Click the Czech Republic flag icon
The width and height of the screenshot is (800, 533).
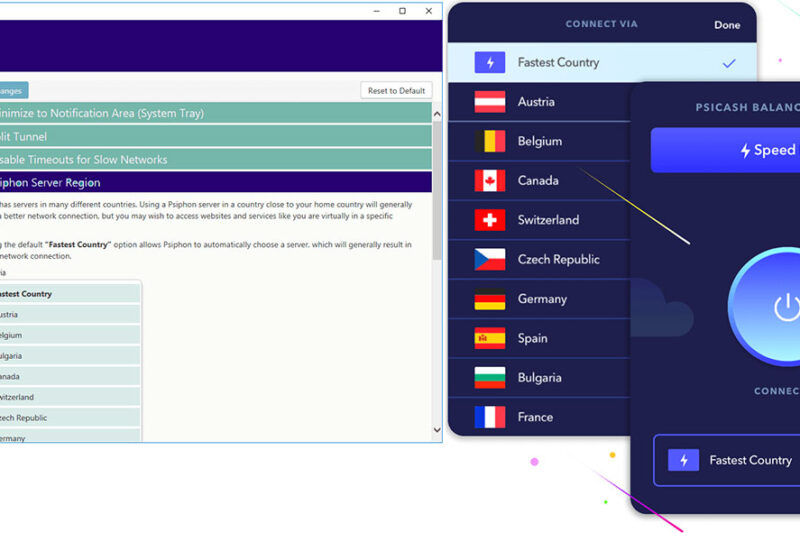489,259
